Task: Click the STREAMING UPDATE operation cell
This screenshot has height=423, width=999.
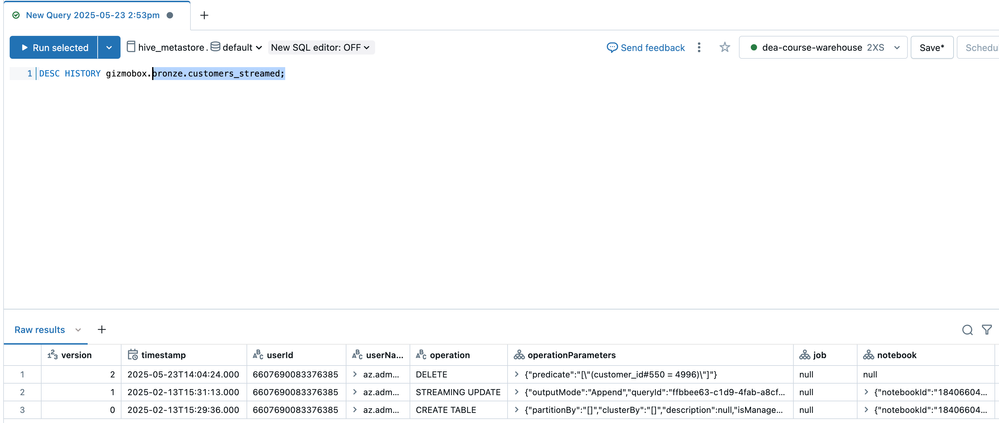Action: click(x=458, y=392)
